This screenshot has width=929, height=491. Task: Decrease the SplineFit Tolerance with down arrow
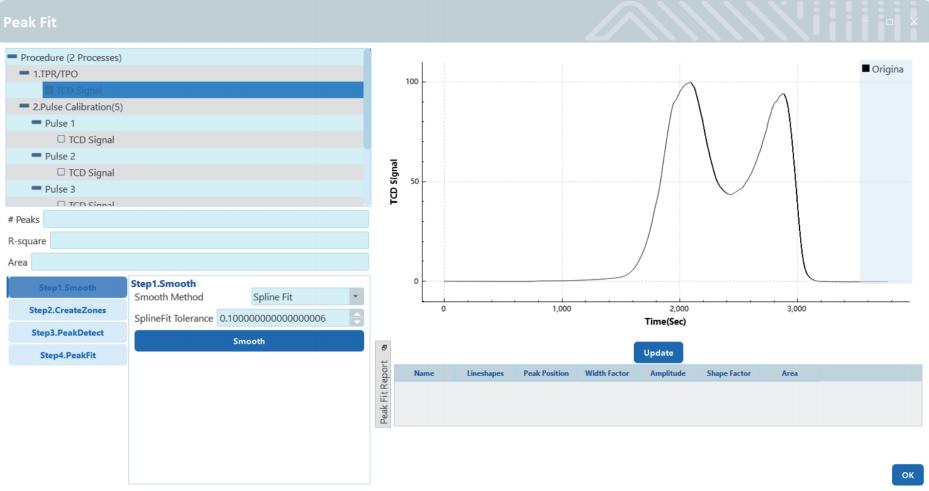click(x=357, y=322)
